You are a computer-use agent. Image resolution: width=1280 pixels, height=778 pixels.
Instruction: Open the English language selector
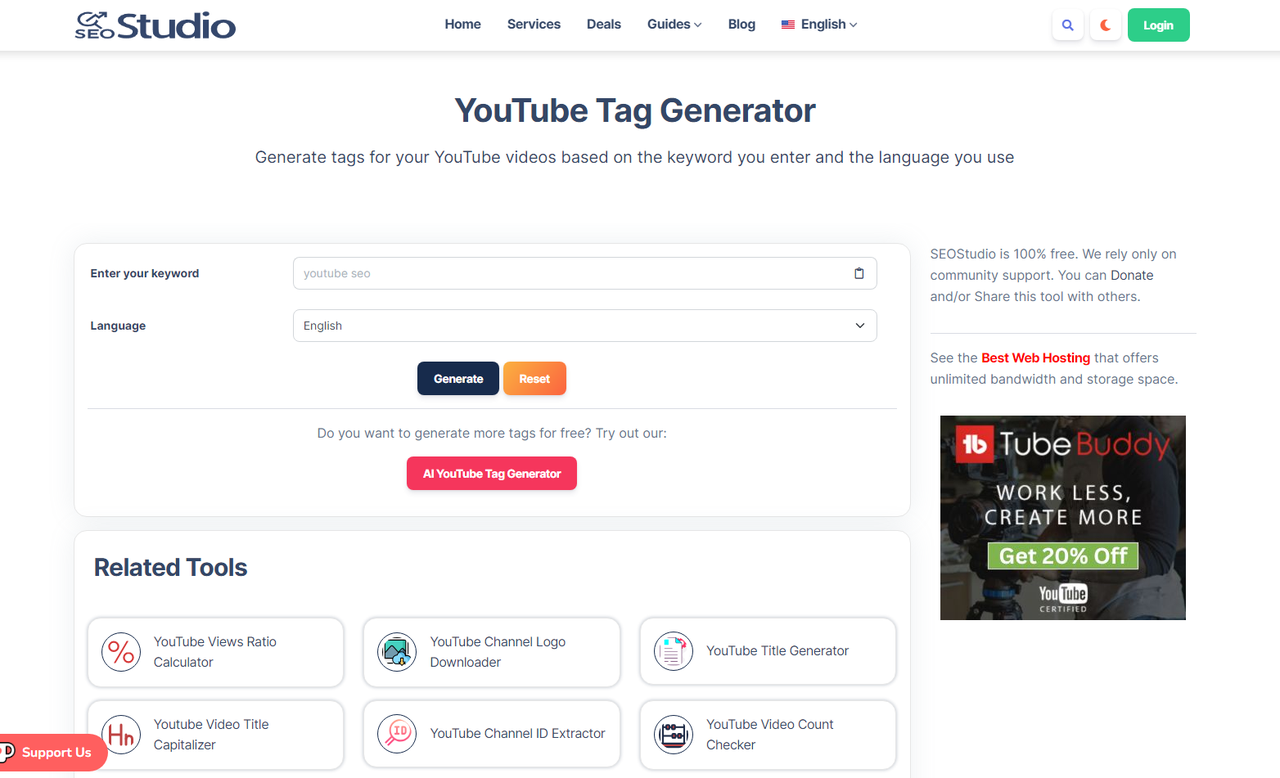click(818, 24)
